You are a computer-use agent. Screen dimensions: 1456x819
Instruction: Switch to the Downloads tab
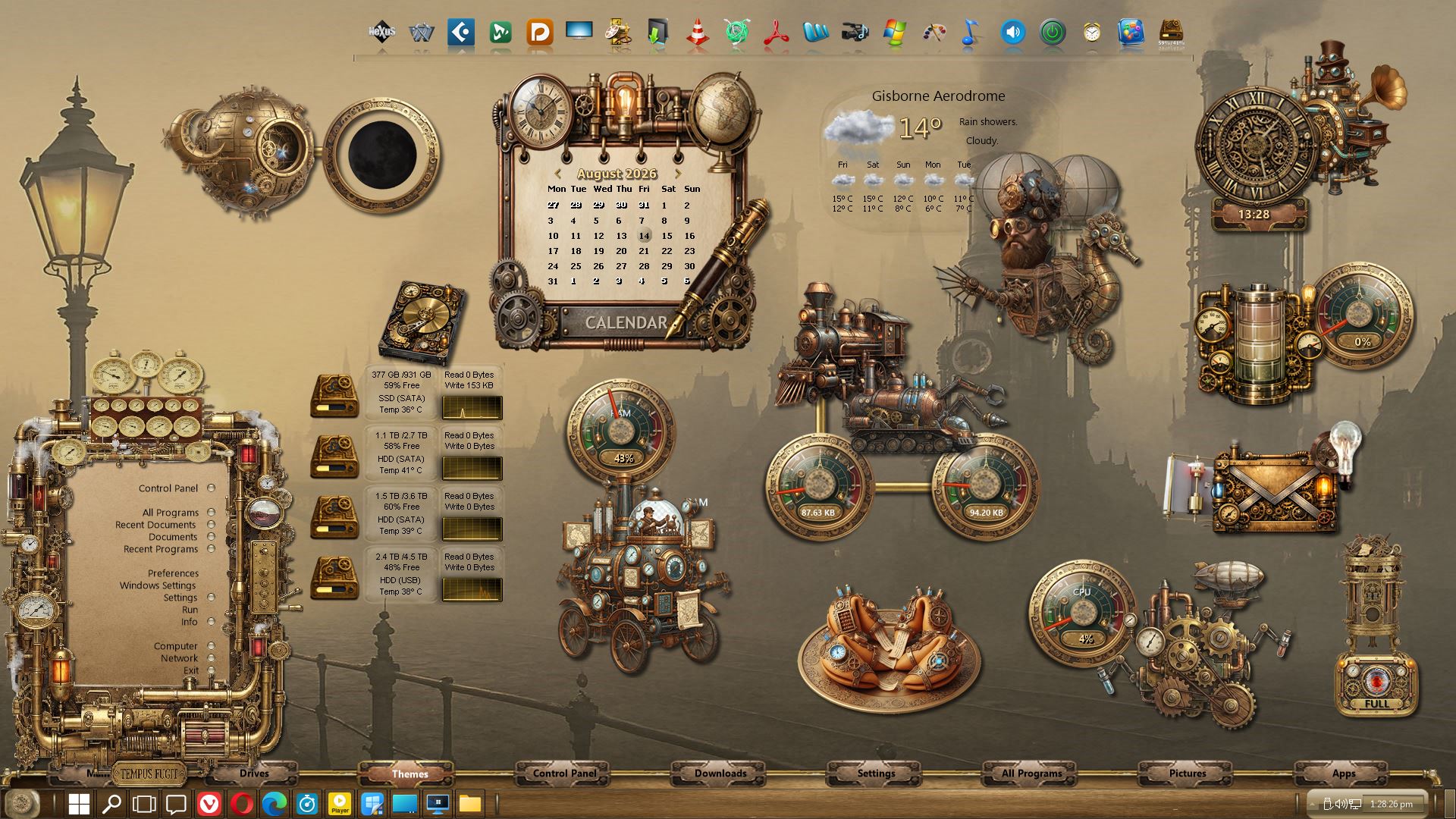(720, 773)
